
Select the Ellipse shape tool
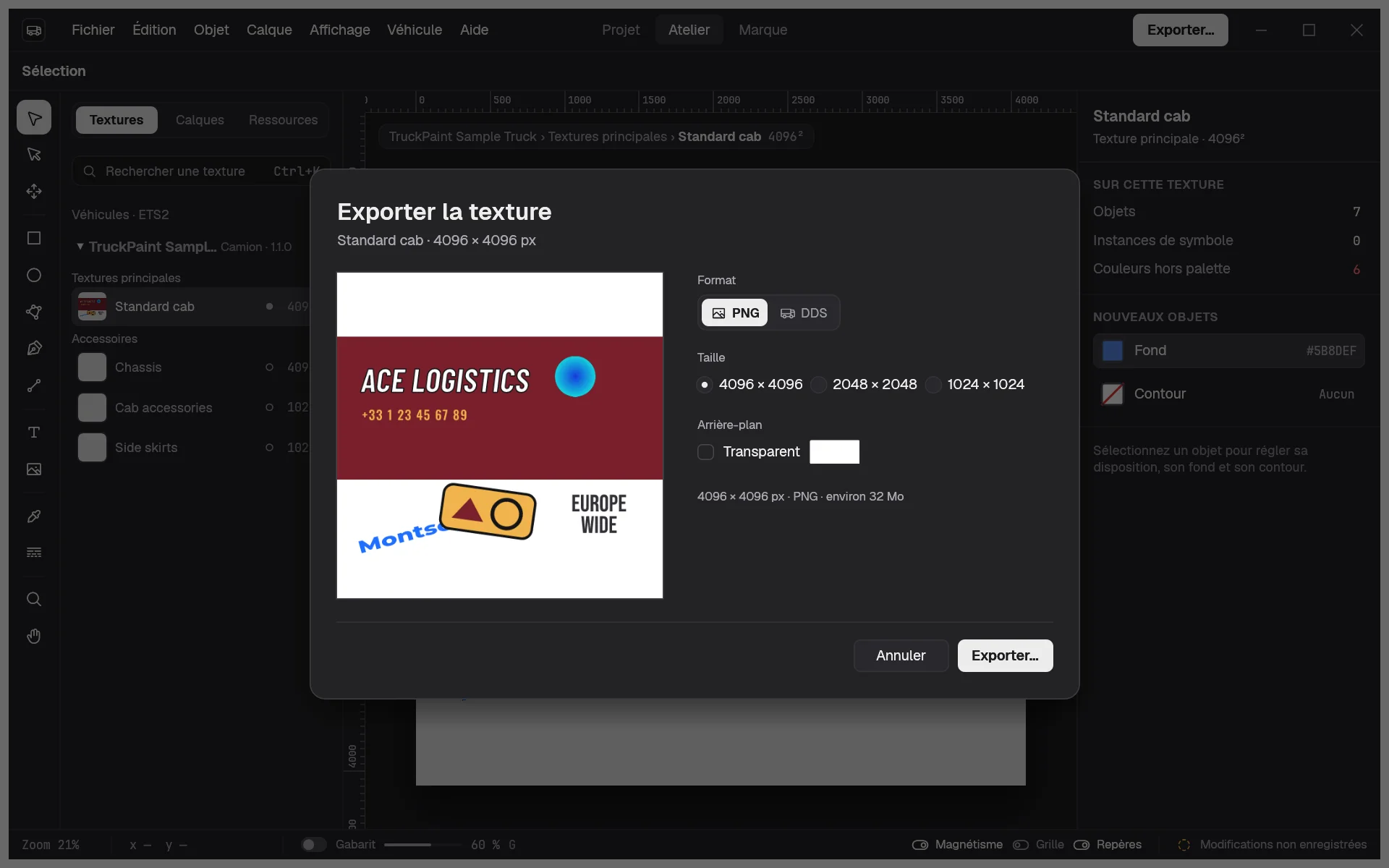tap(34, 275)
